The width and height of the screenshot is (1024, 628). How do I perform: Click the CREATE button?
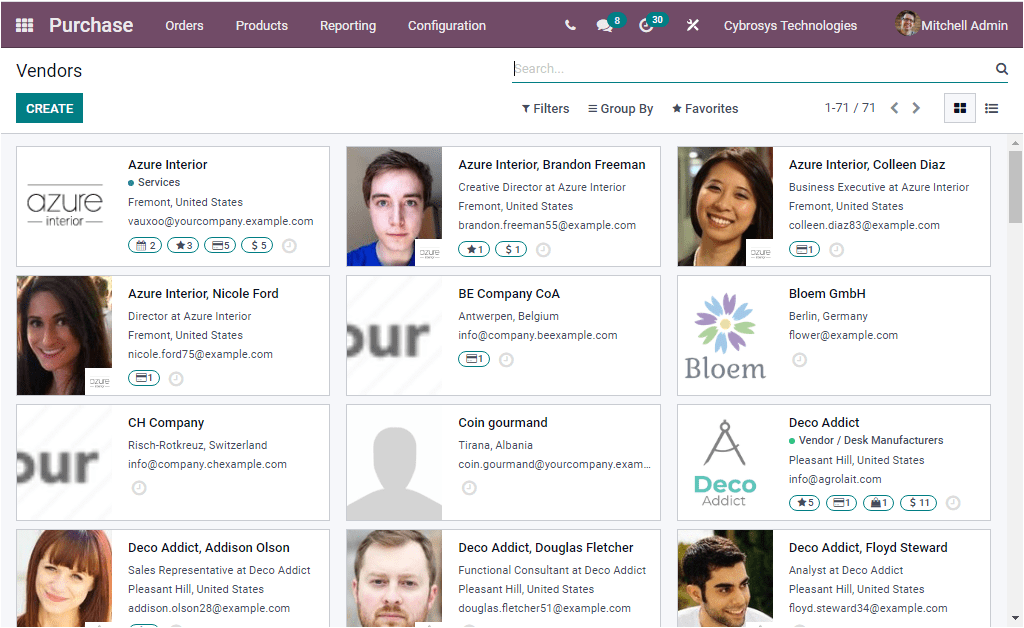point(49,107)
